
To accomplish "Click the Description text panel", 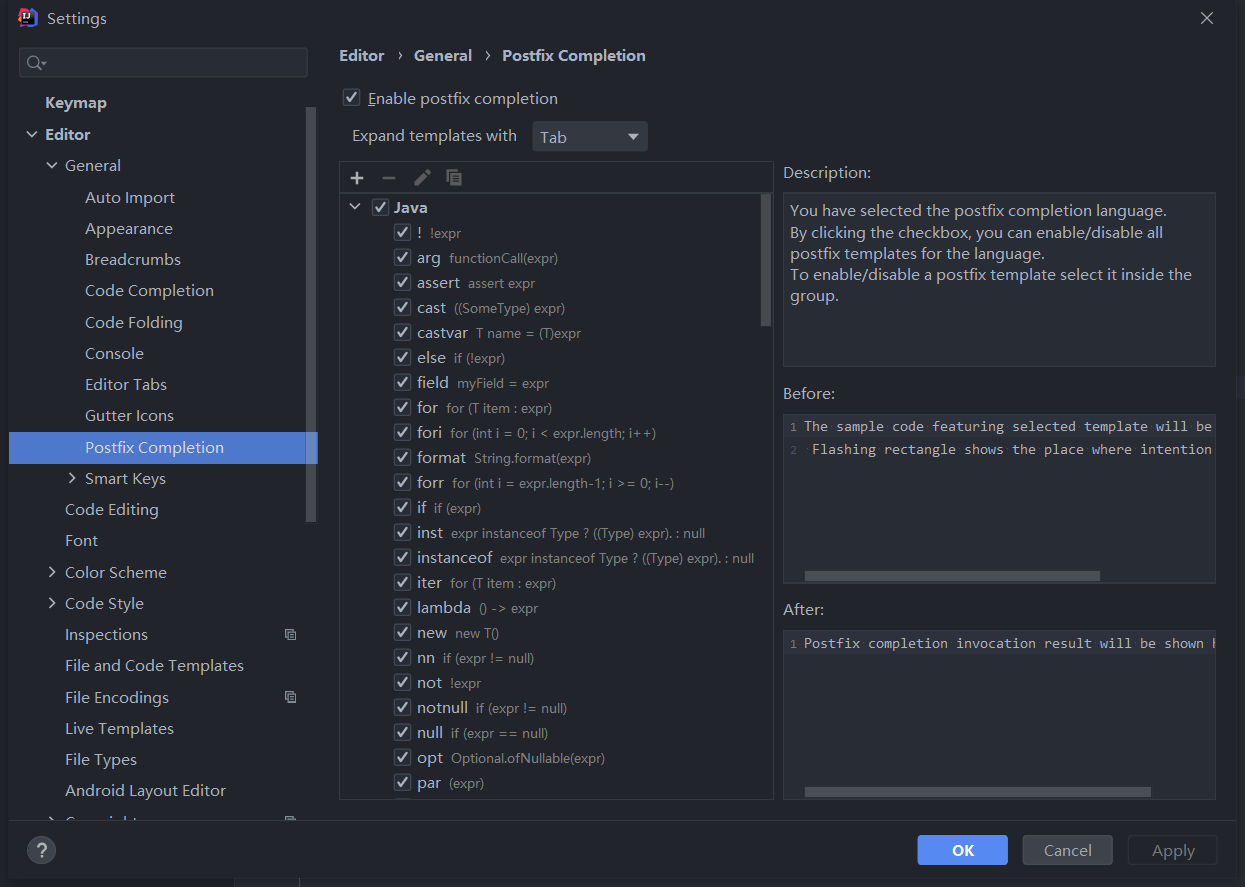I will coord(999,279).
